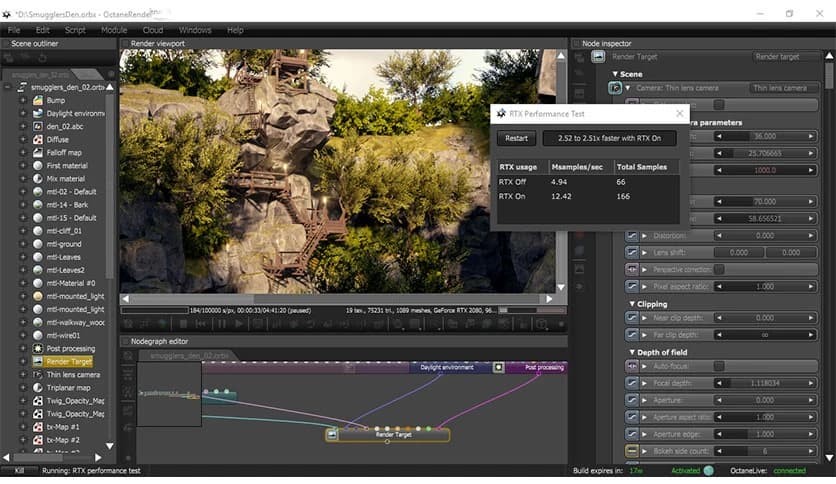Collapse the Scene section in Node inspector
836x484 pixels.
coord(615,74)
